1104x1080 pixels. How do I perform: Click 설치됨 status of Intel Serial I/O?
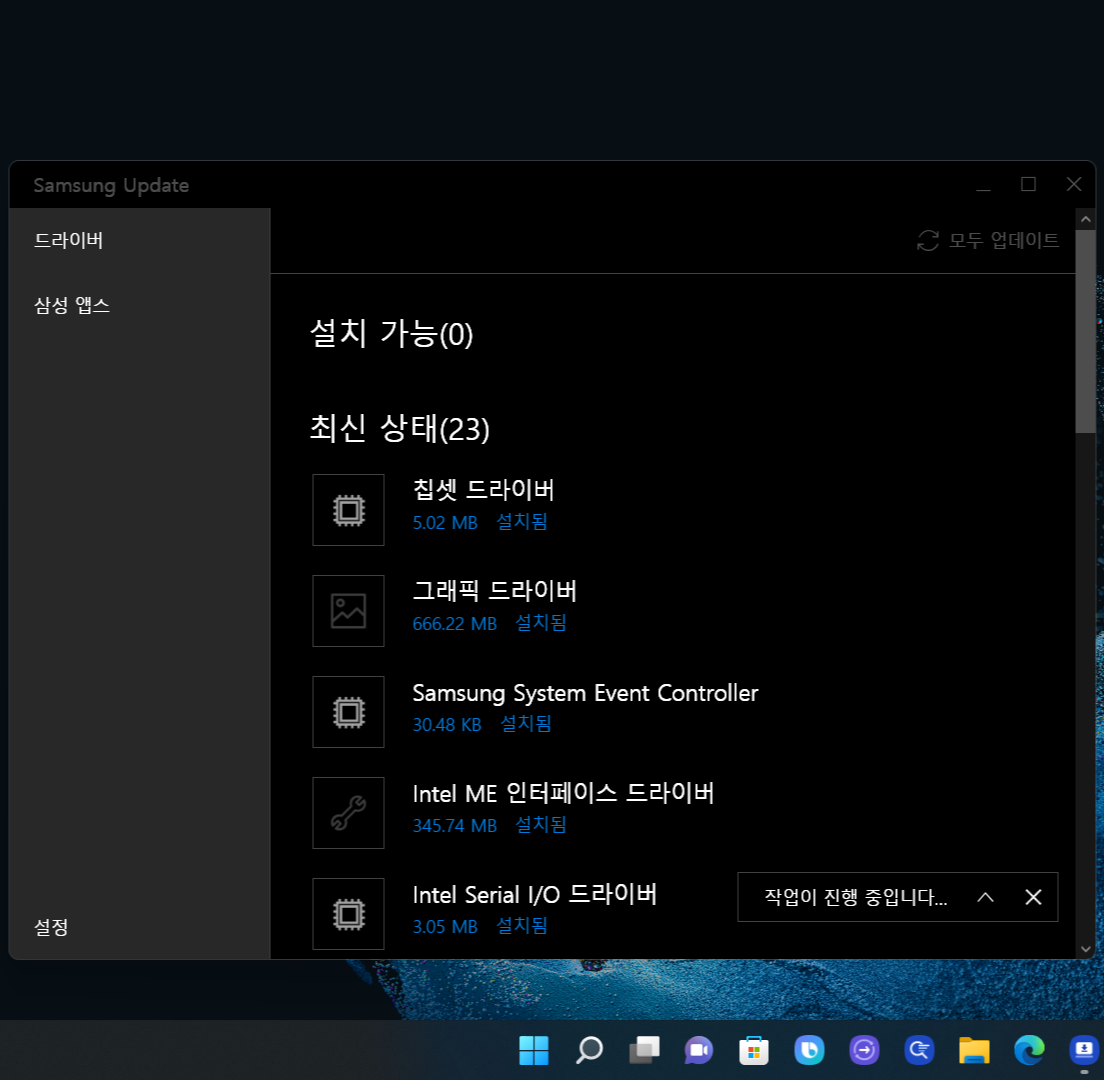522,926
